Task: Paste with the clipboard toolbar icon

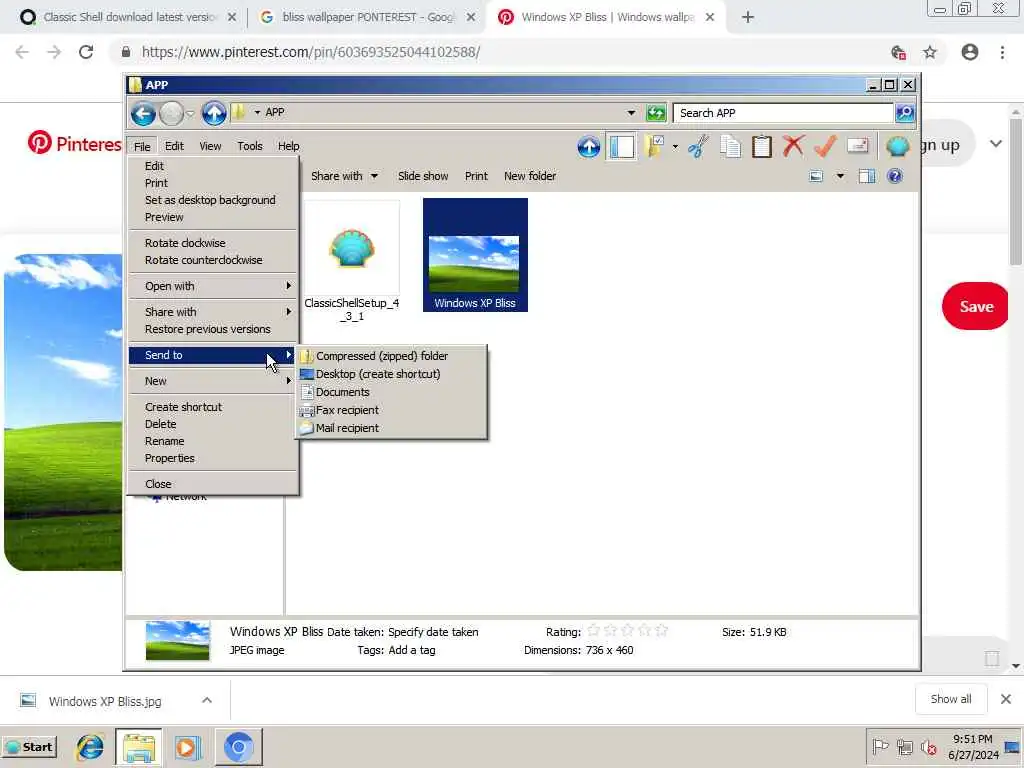Action: [x=761, y=146]
